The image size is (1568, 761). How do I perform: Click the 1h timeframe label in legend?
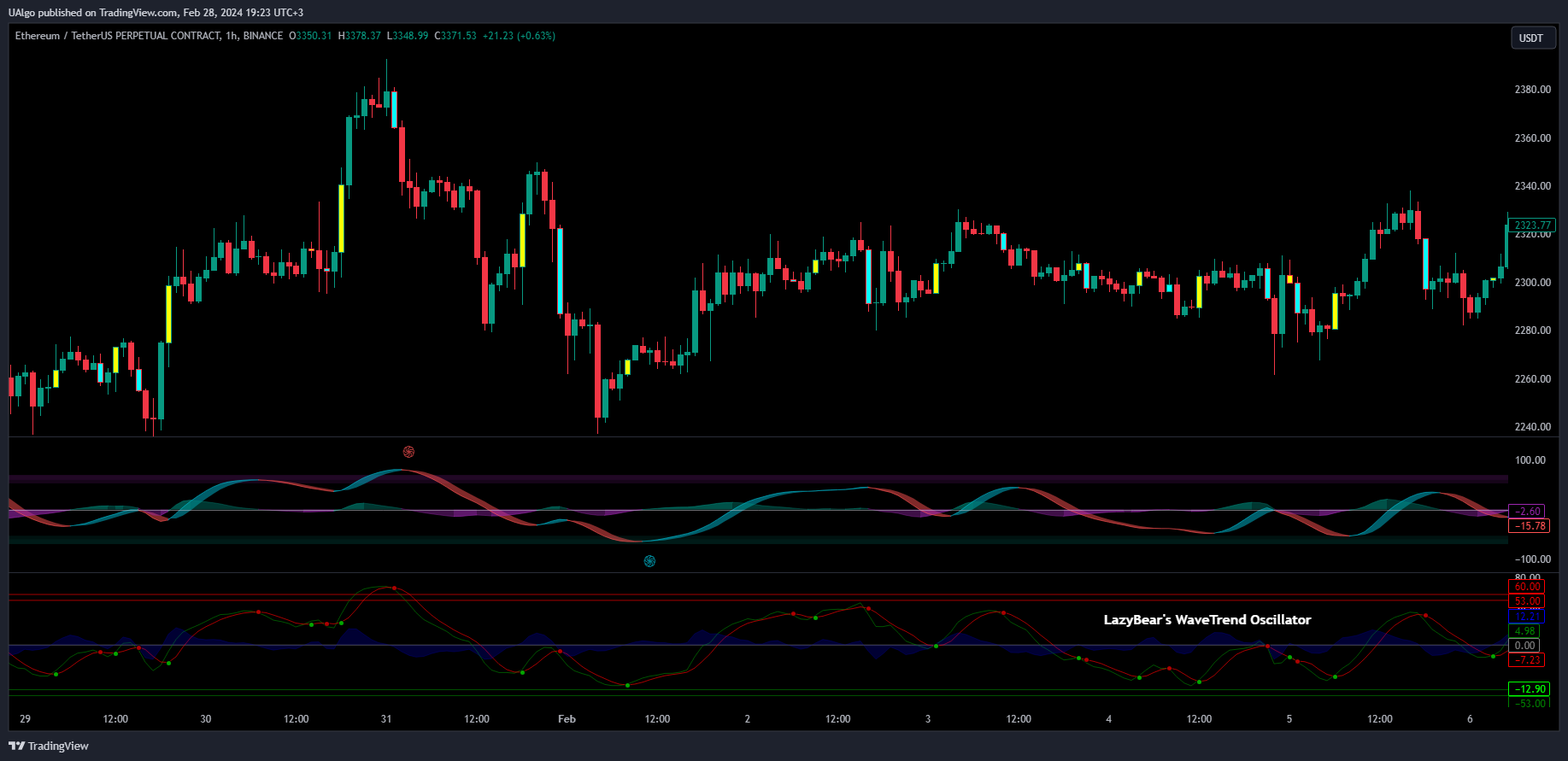(232, 36)
